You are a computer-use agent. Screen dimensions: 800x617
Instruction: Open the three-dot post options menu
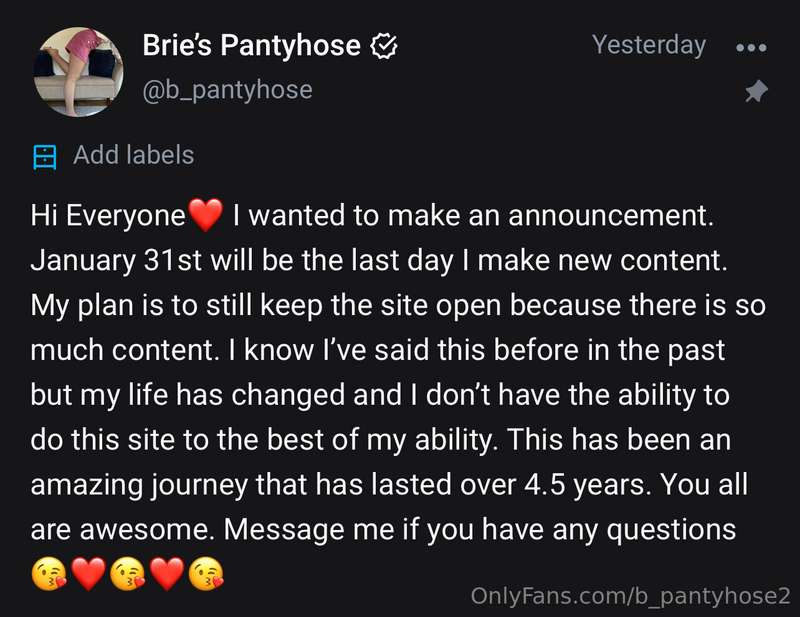point(751,47)
